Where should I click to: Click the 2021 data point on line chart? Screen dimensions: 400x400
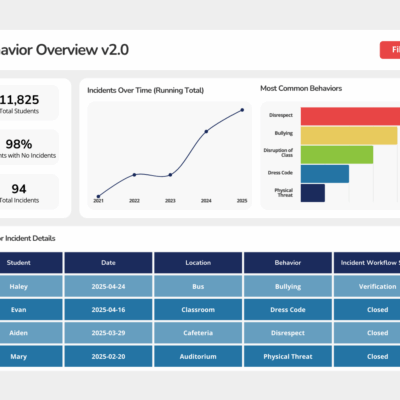pos(98,197)
